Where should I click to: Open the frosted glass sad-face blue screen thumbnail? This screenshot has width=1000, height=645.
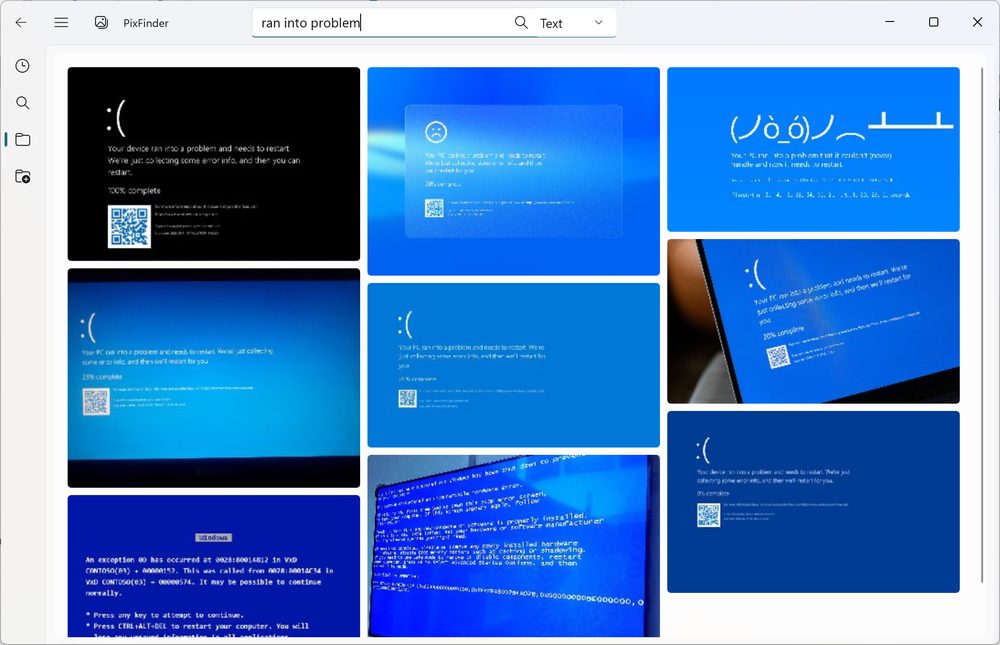513,171
